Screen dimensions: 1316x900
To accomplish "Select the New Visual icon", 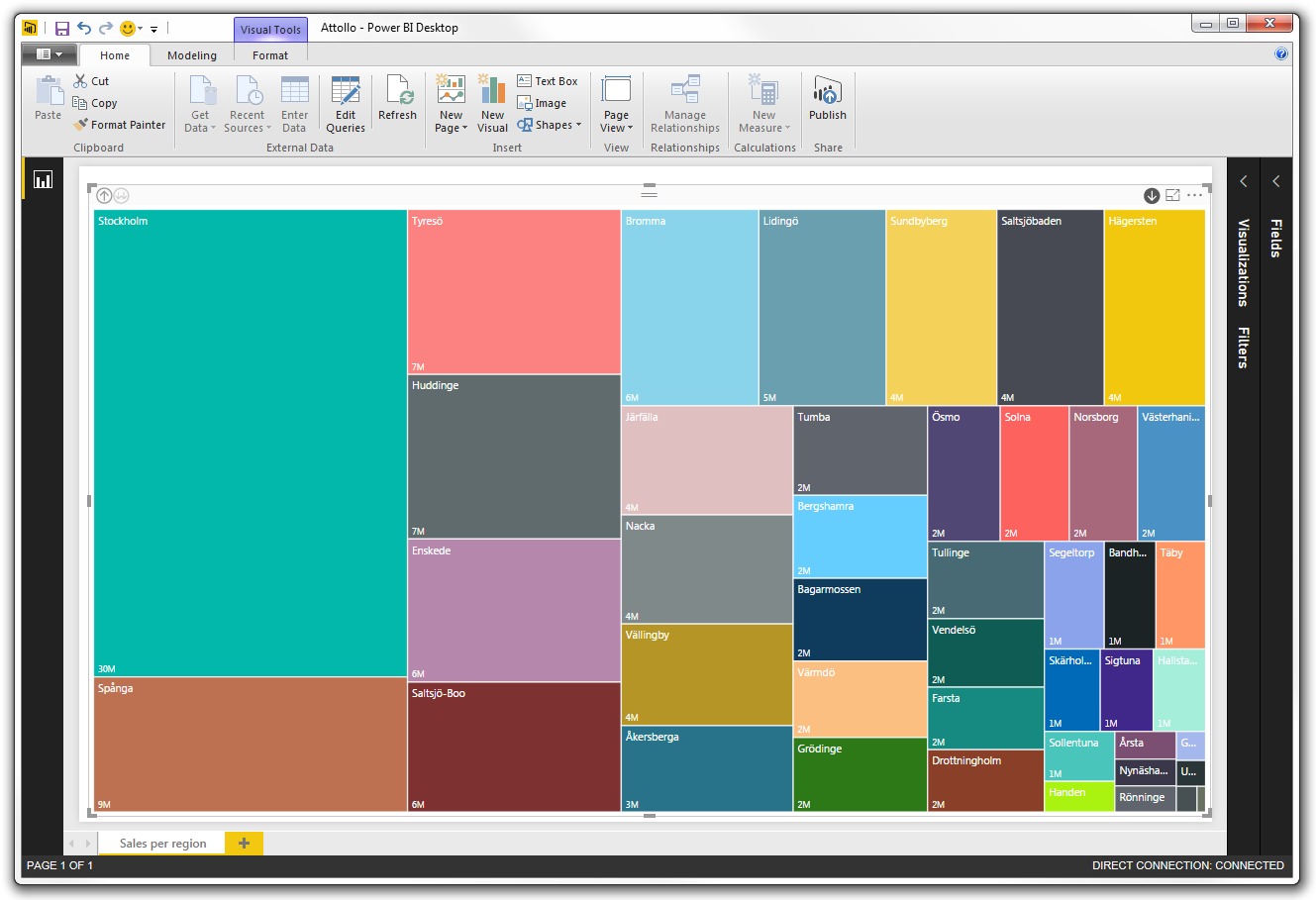I will (492, 99).
